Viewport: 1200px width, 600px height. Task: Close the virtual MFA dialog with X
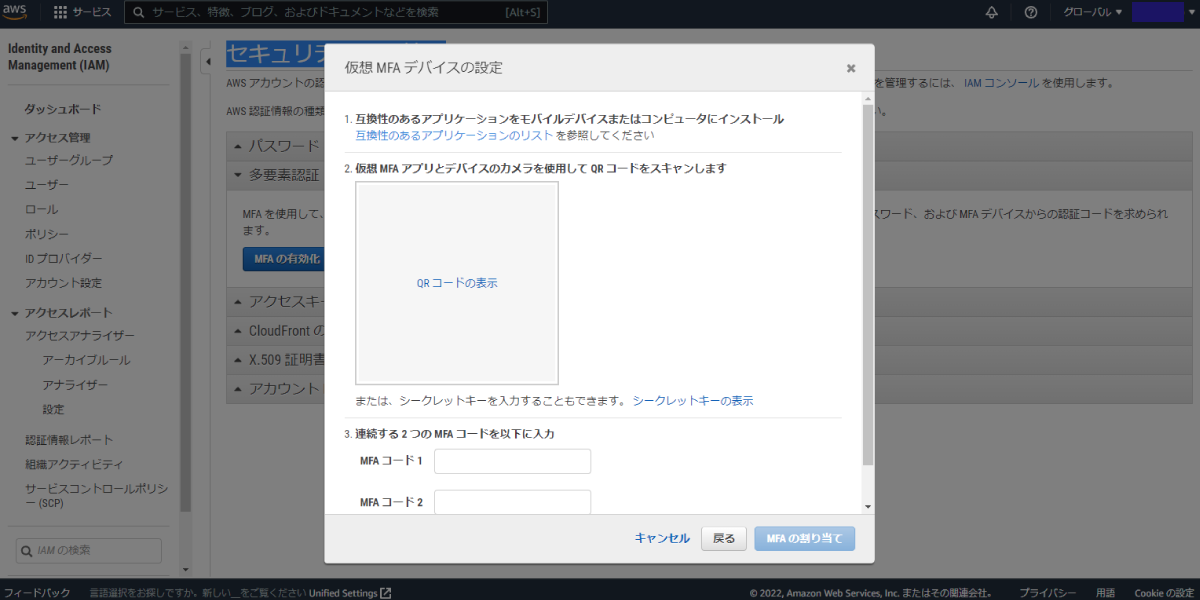[851, 68]
